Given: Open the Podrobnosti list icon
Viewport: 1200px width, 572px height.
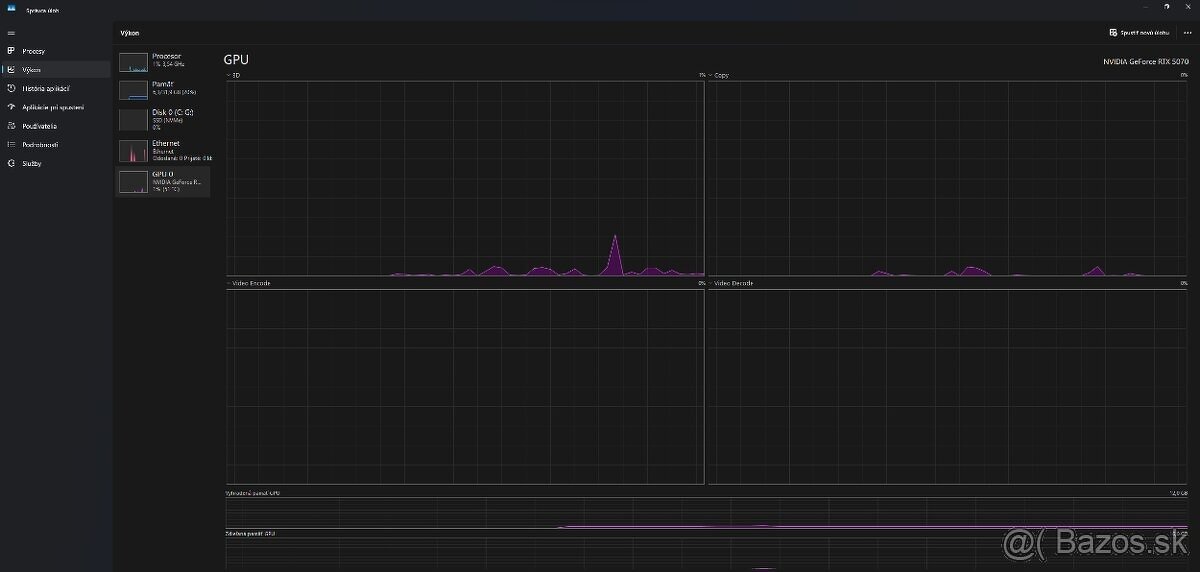Looking at the screenshot, I should 11,145.
